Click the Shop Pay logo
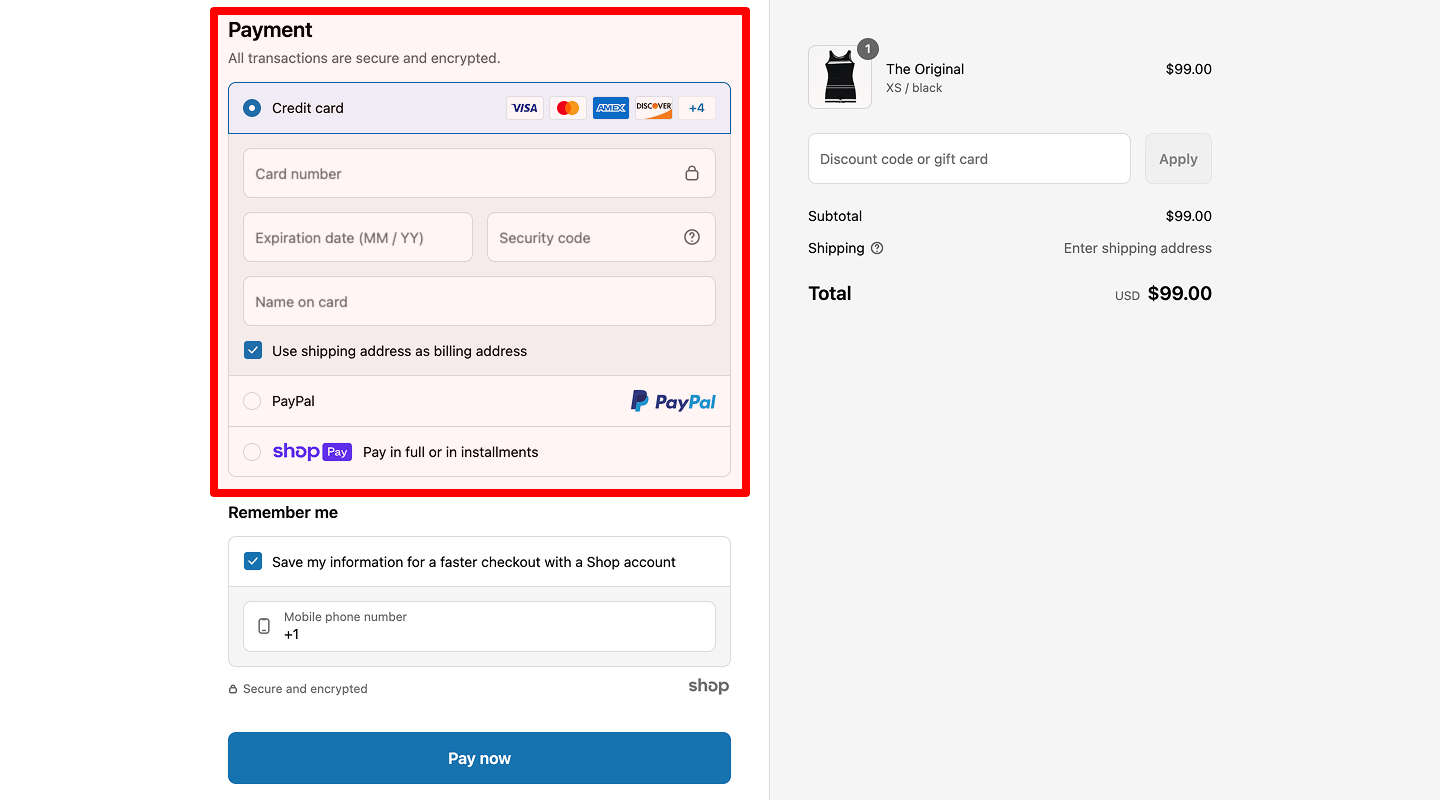 [311, 451]
